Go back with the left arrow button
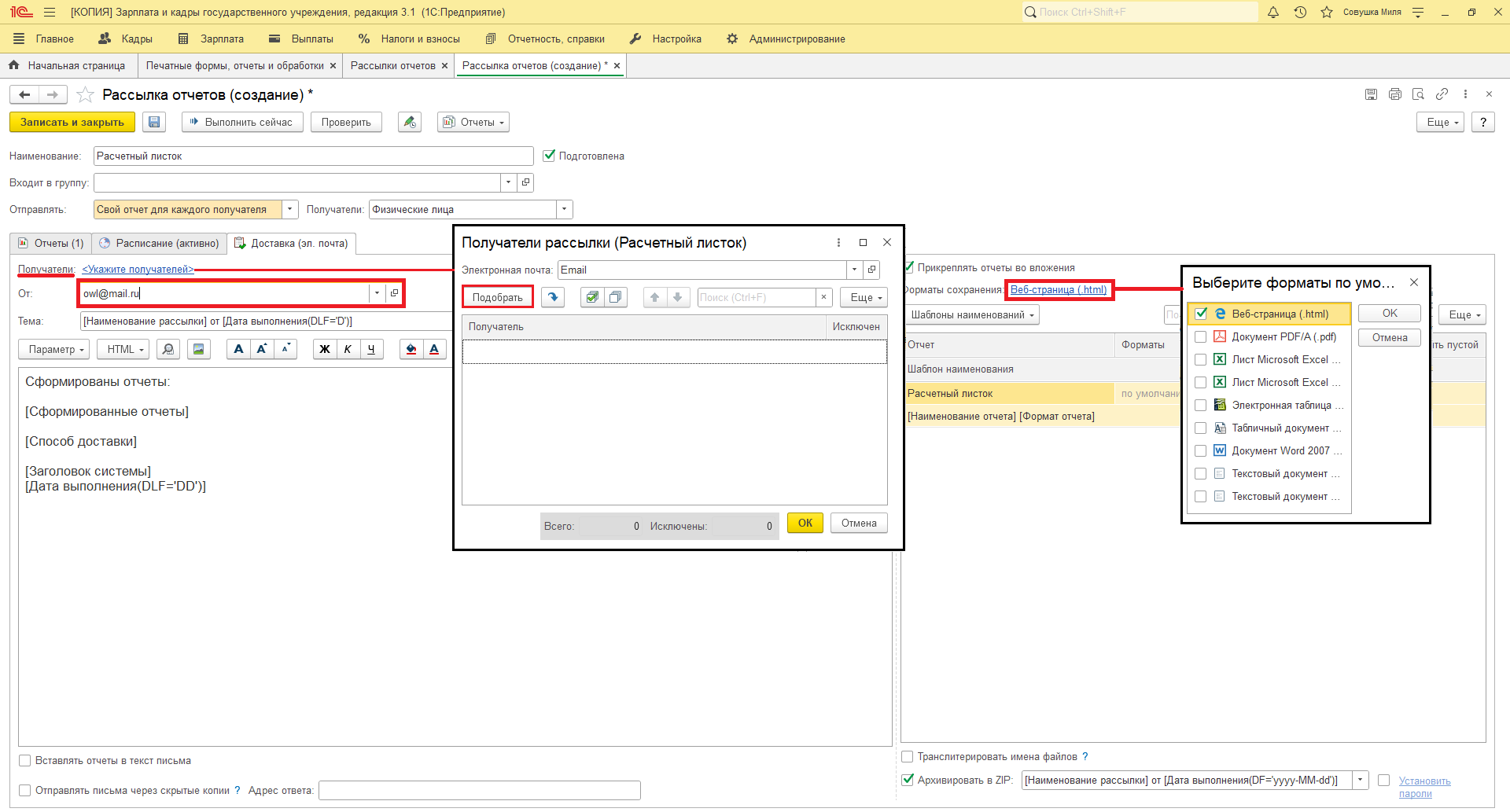The height and width of the screenshot is (812, 1510). [x=24, y=95]
